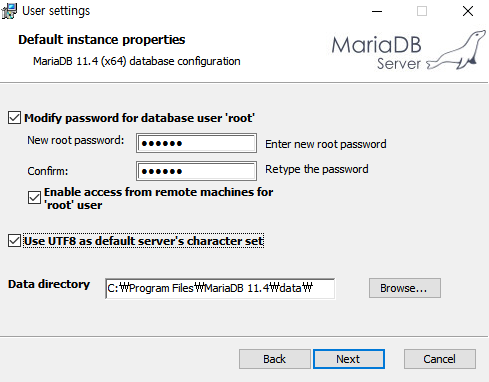Click the 'Use UTF8' checkbox label text
Viewport: 489px width, 382px height.
[x=144, y=241]
